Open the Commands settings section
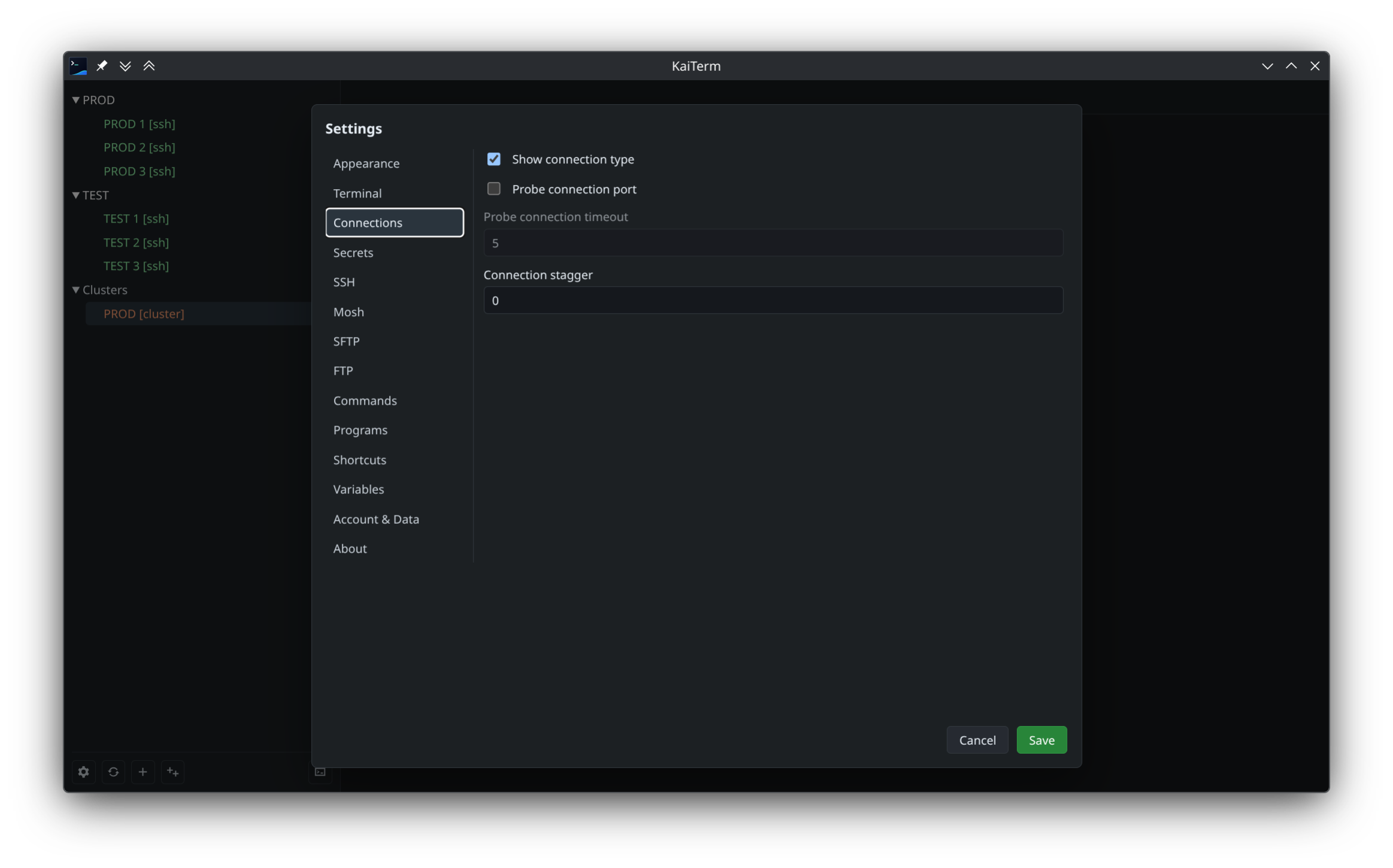This screenshot has width=1393, height=868. pyautogui.click(x=394, y=400)
